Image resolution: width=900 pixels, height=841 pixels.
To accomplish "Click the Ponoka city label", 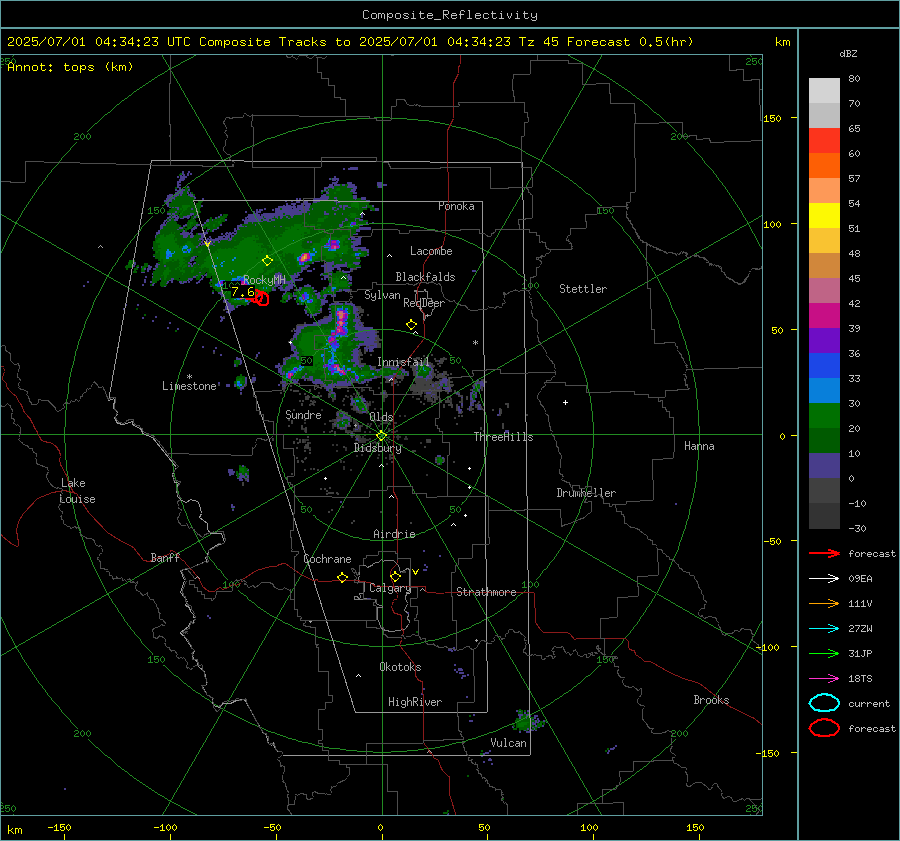I will coord(456,206).
